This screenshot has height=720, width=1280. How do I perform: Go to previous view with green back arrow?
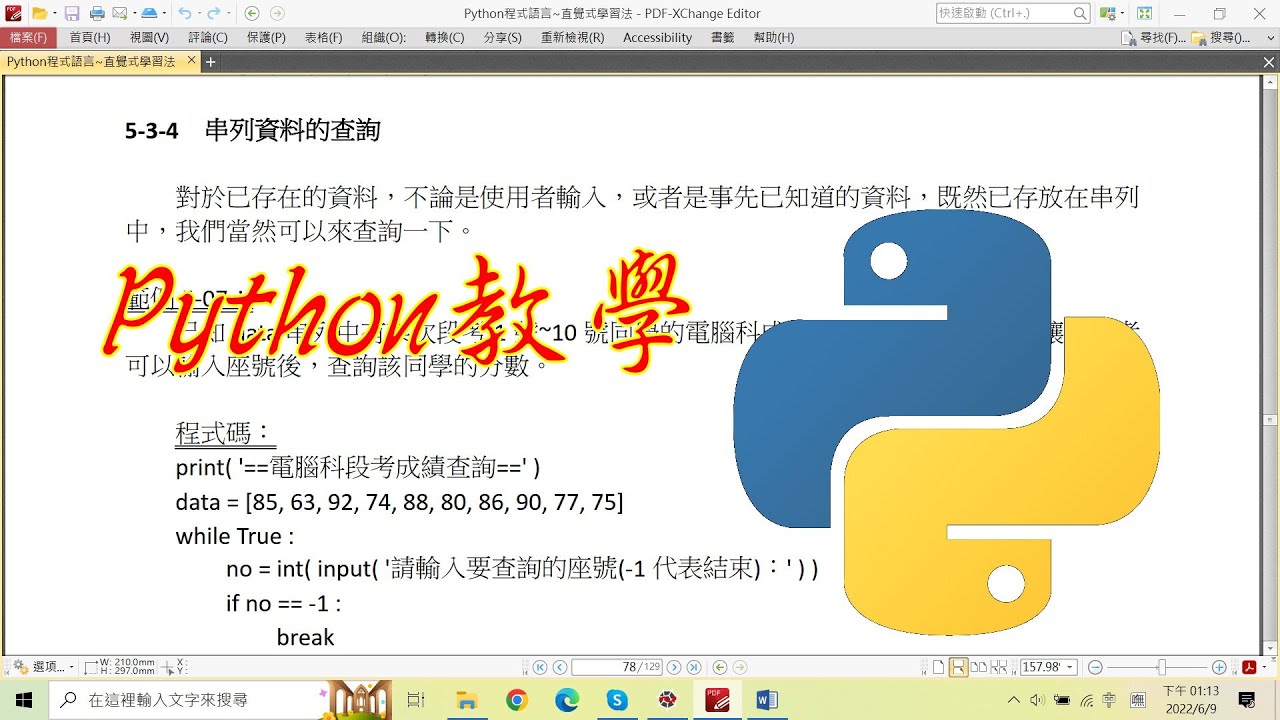pyautogui.click(x=251, y=13)
